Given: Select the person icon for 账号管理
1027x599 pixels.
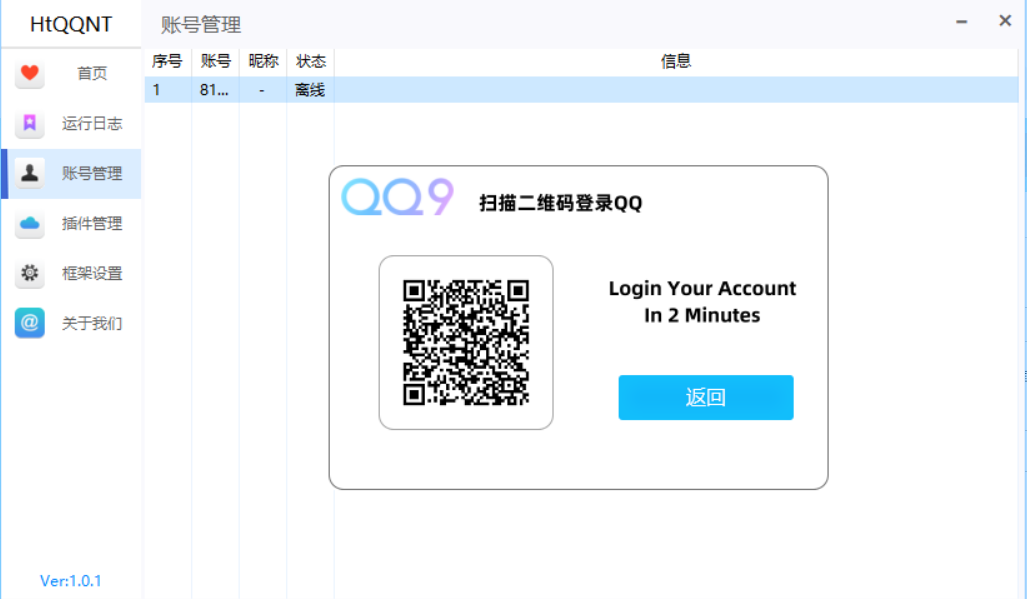Looking at the screenshot, I should (29, 173).
